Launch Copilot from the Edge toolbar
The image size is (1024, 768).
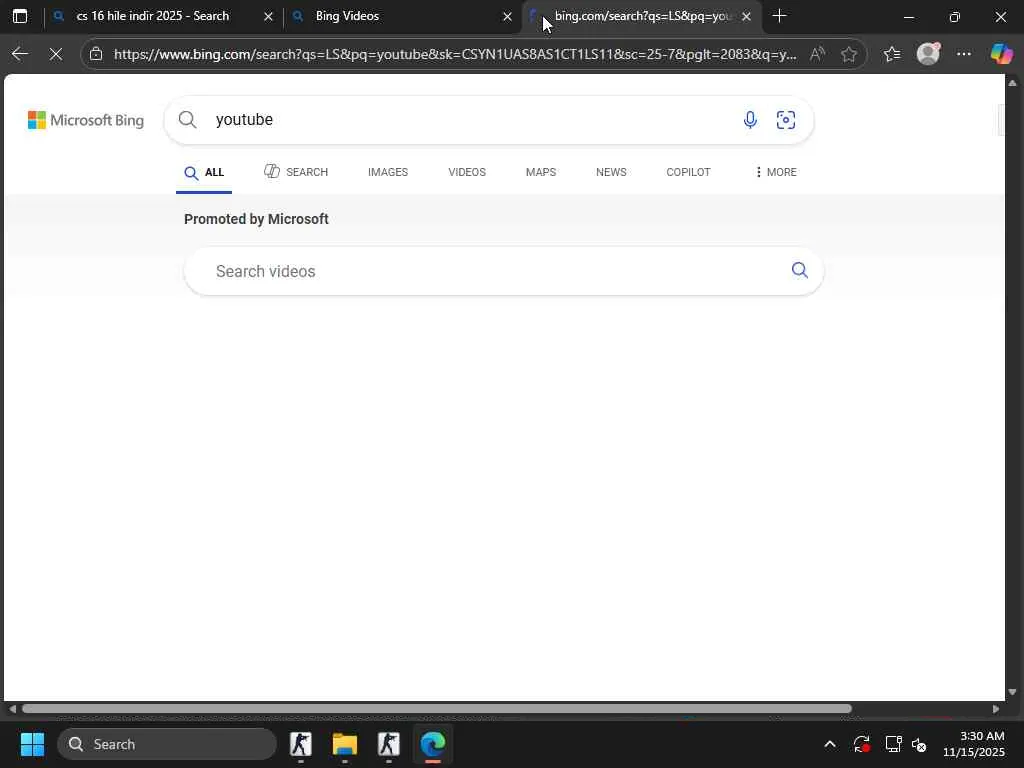pyautogui.click(x=1001, y=54)
